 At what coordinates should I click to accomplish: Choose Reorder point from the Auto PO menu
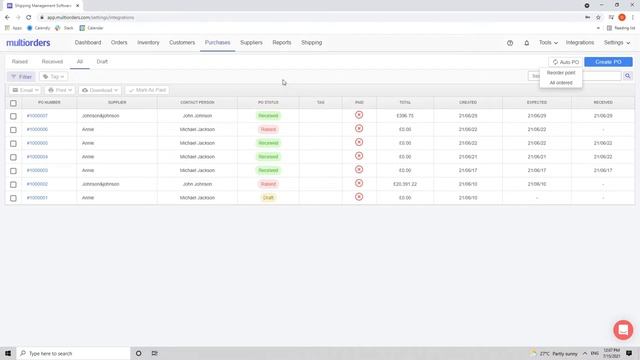click(x=561, y=73)
